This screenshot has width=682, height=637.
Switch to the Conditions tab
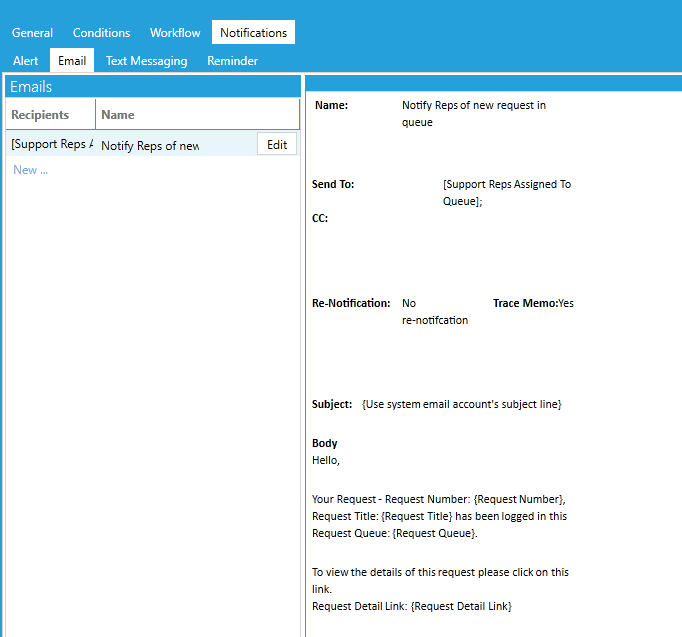(101, 33)
